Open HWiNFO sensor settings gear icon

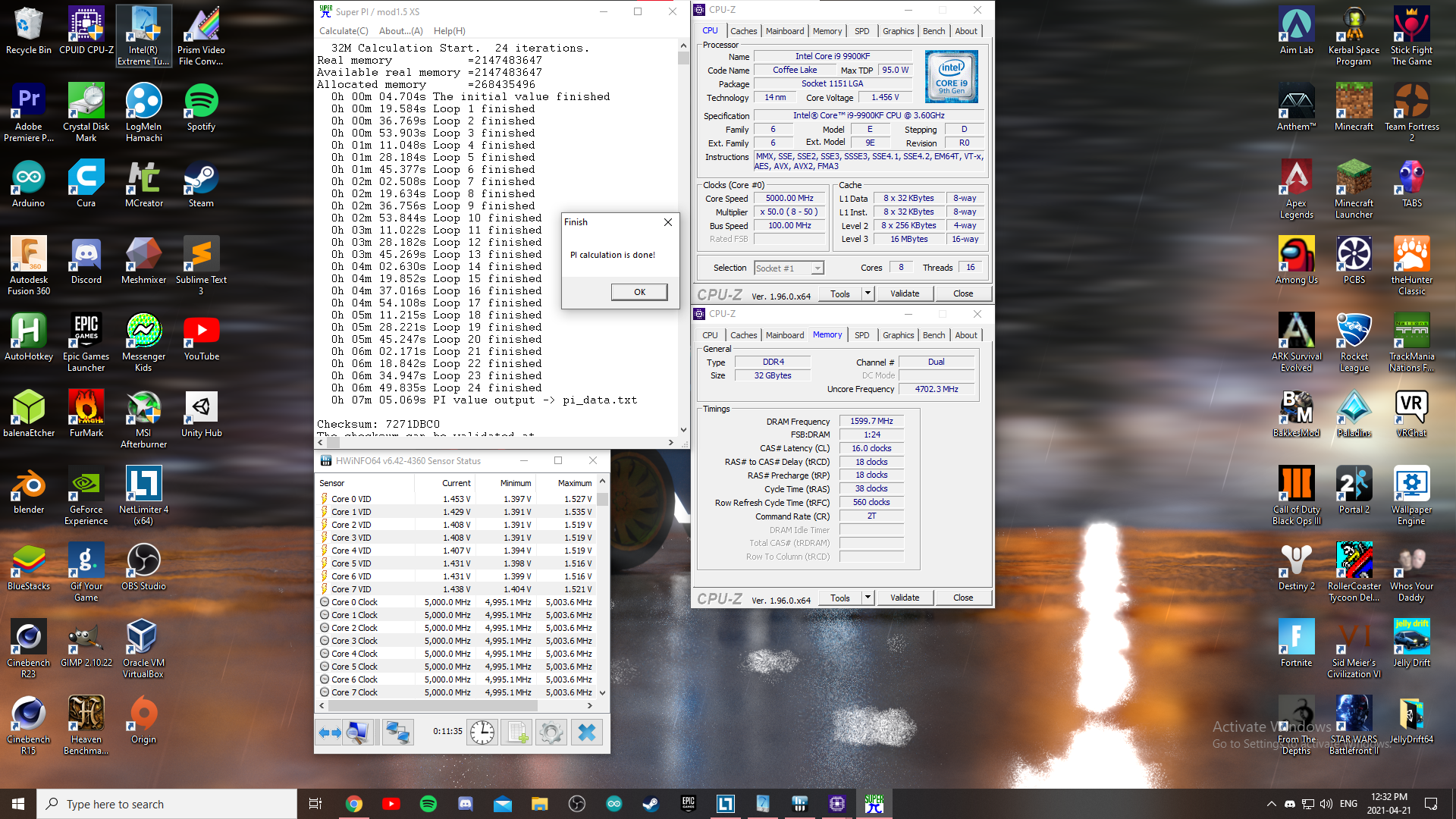pyautogui.click(x=551, y=733)
